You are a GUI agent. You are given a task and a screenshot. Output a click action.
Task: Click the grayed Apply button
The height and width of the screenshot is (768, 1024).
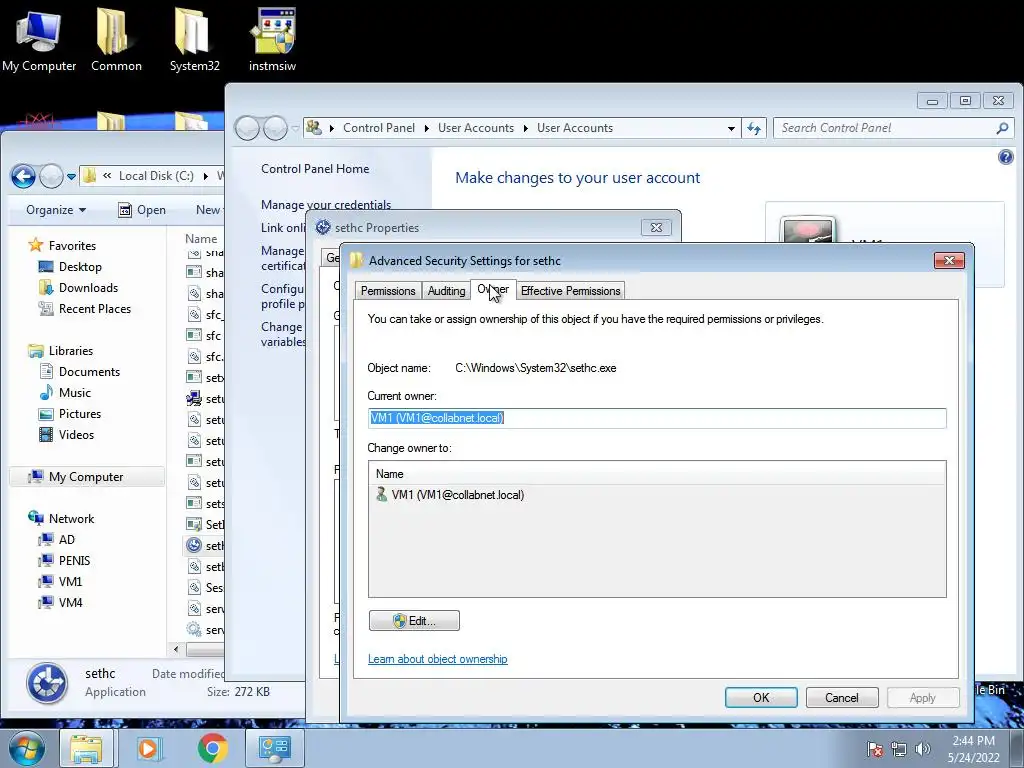(x=923, y=697)
